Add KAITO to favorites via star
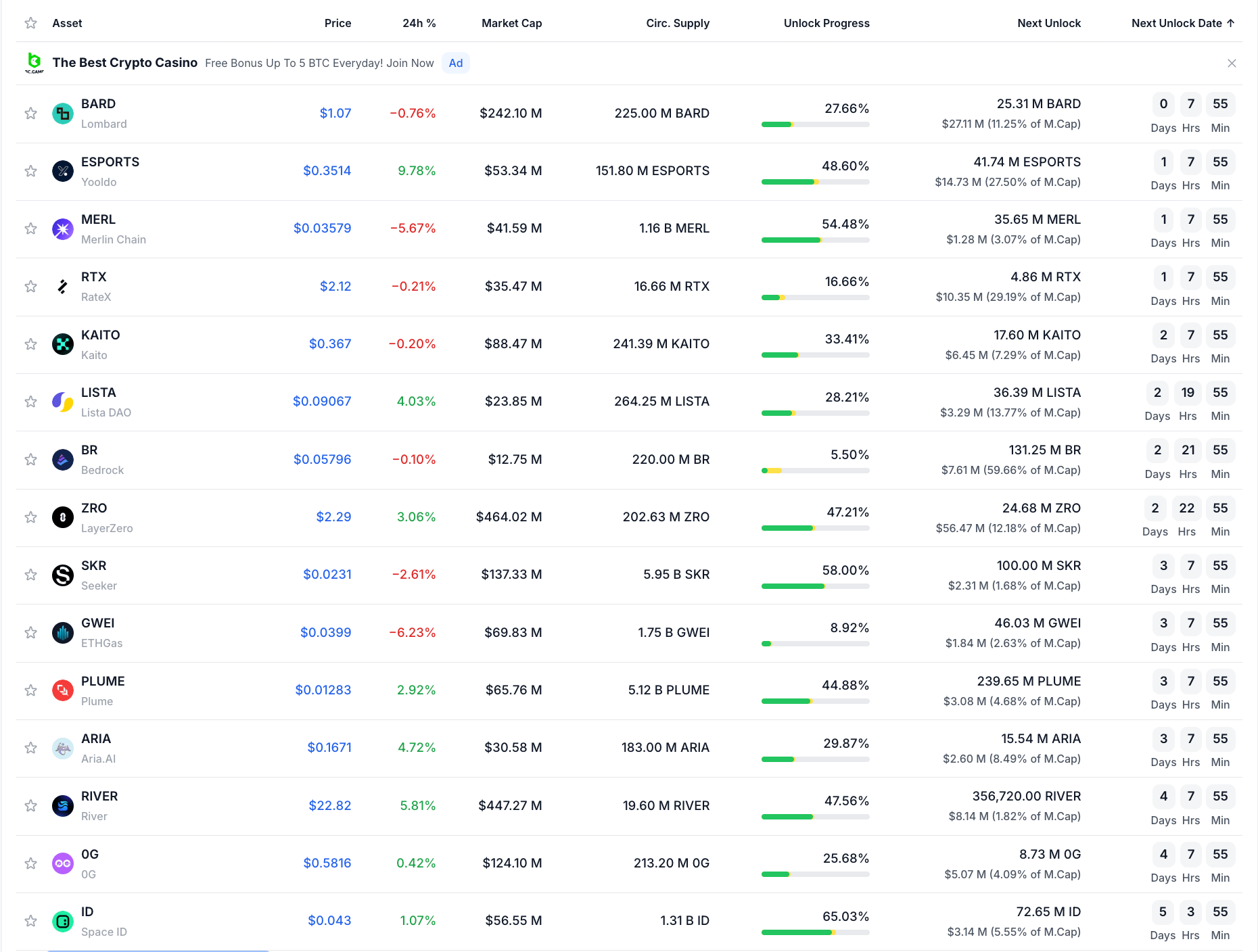 click(30, 344)
